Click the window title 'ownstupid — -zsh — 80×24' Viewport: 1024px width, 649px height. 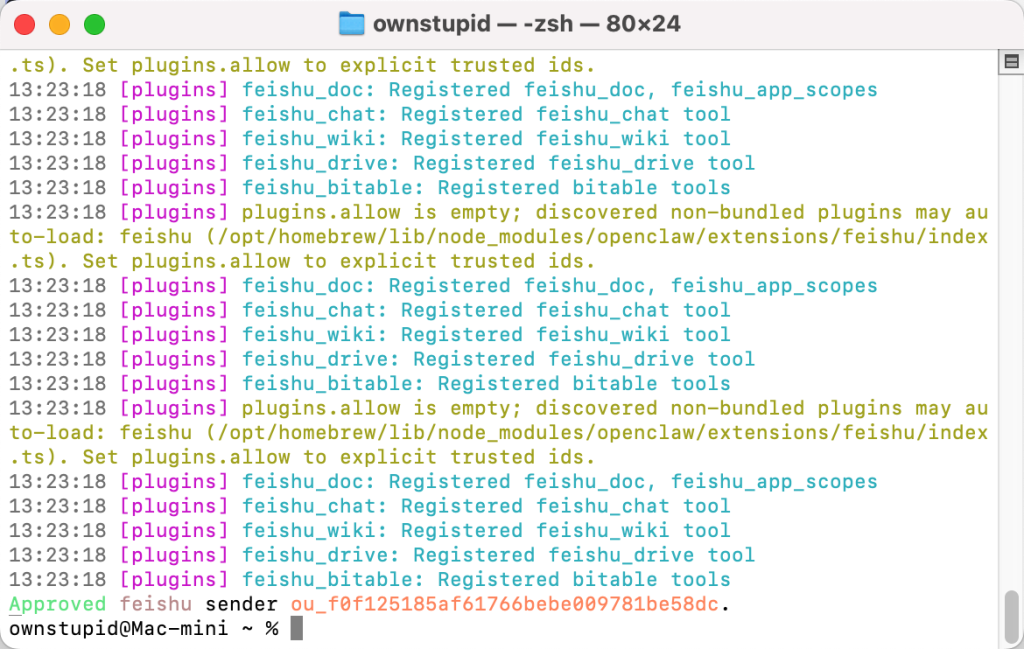pyautogui.click(x=526, y=24)
